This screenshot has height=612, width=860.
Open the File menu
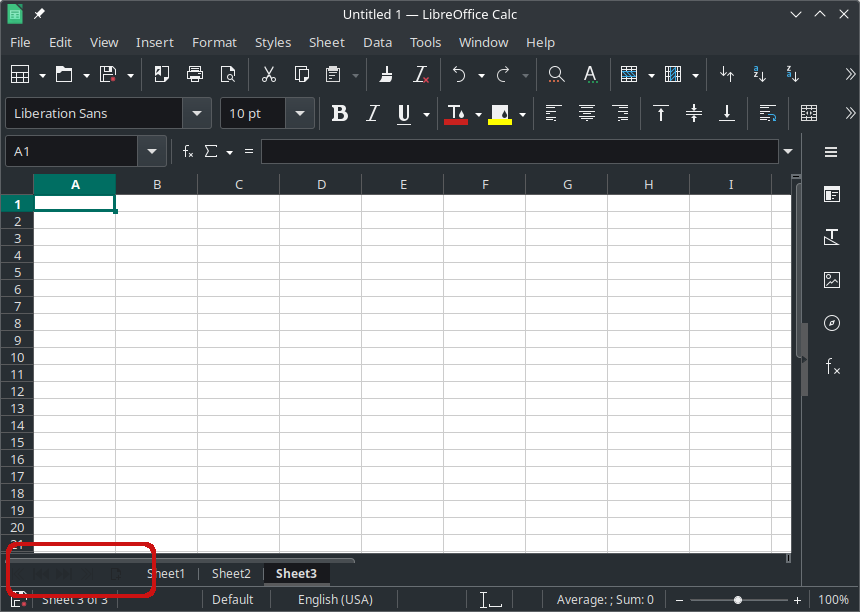[20, 42]
